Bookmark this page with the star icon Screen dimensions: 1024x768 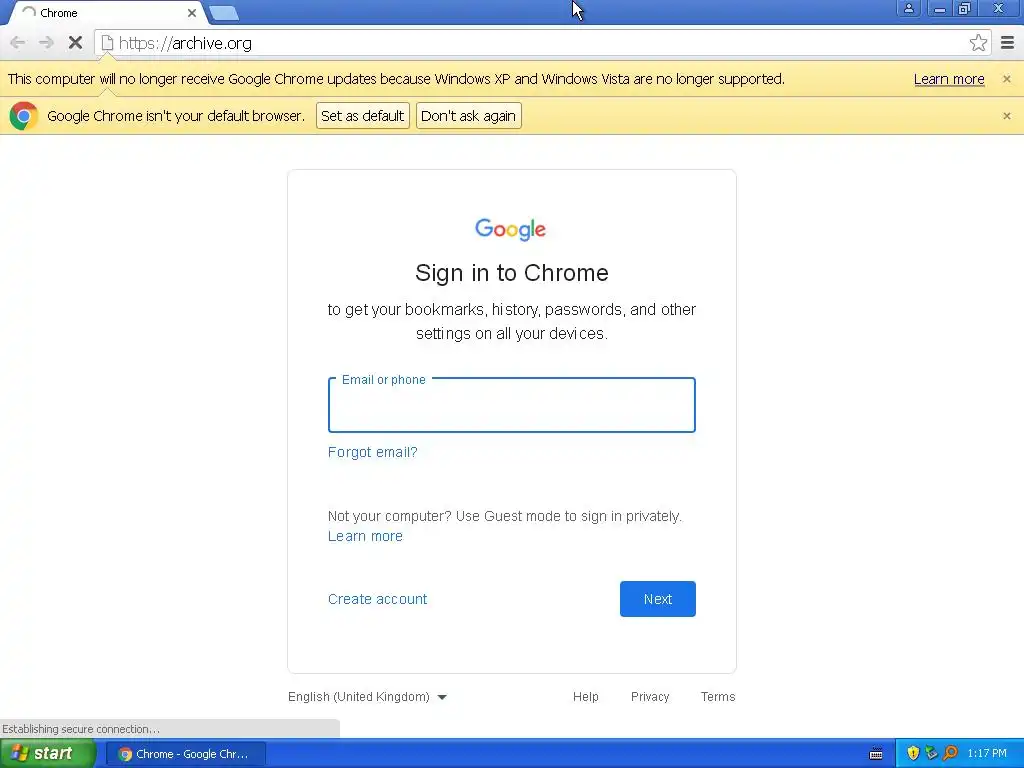[978, 43]
